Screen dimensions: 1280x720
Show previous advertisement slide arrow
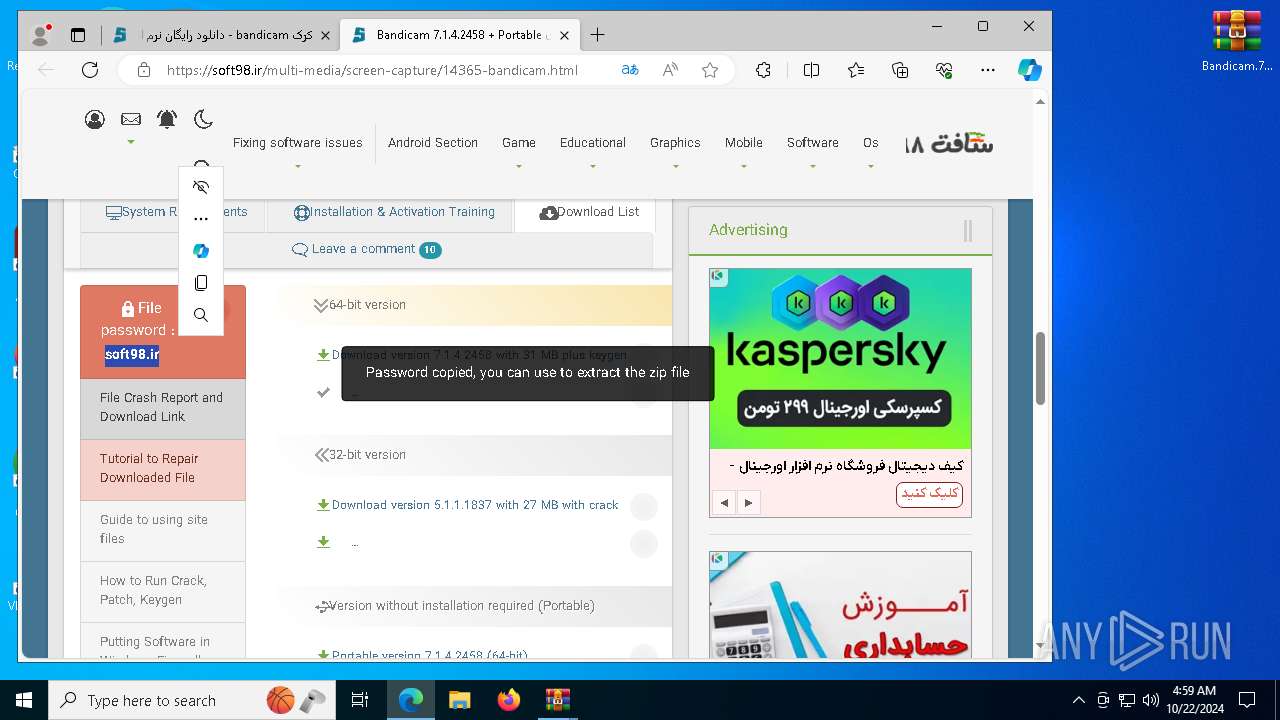[725, 503]
